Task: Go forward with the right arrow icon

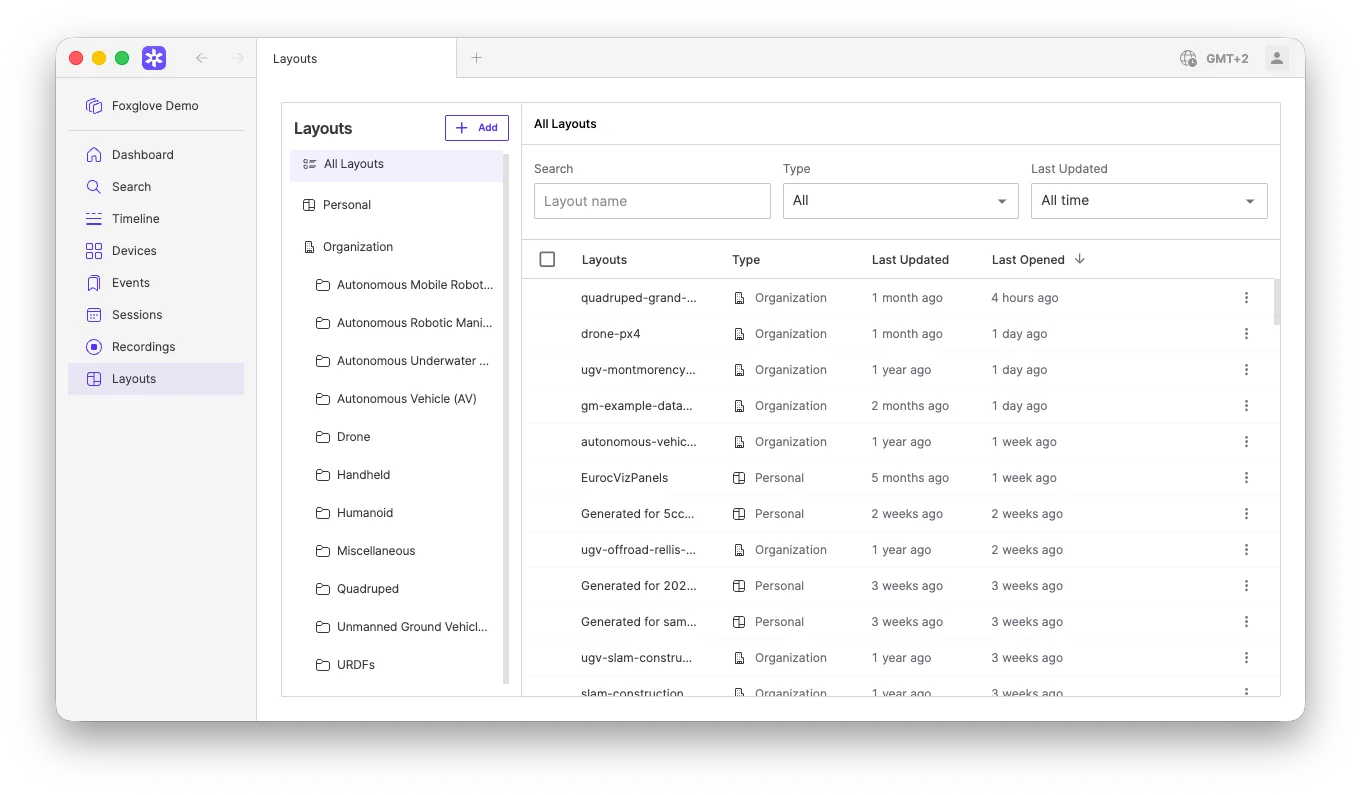Action: click(x=237, y=58)
